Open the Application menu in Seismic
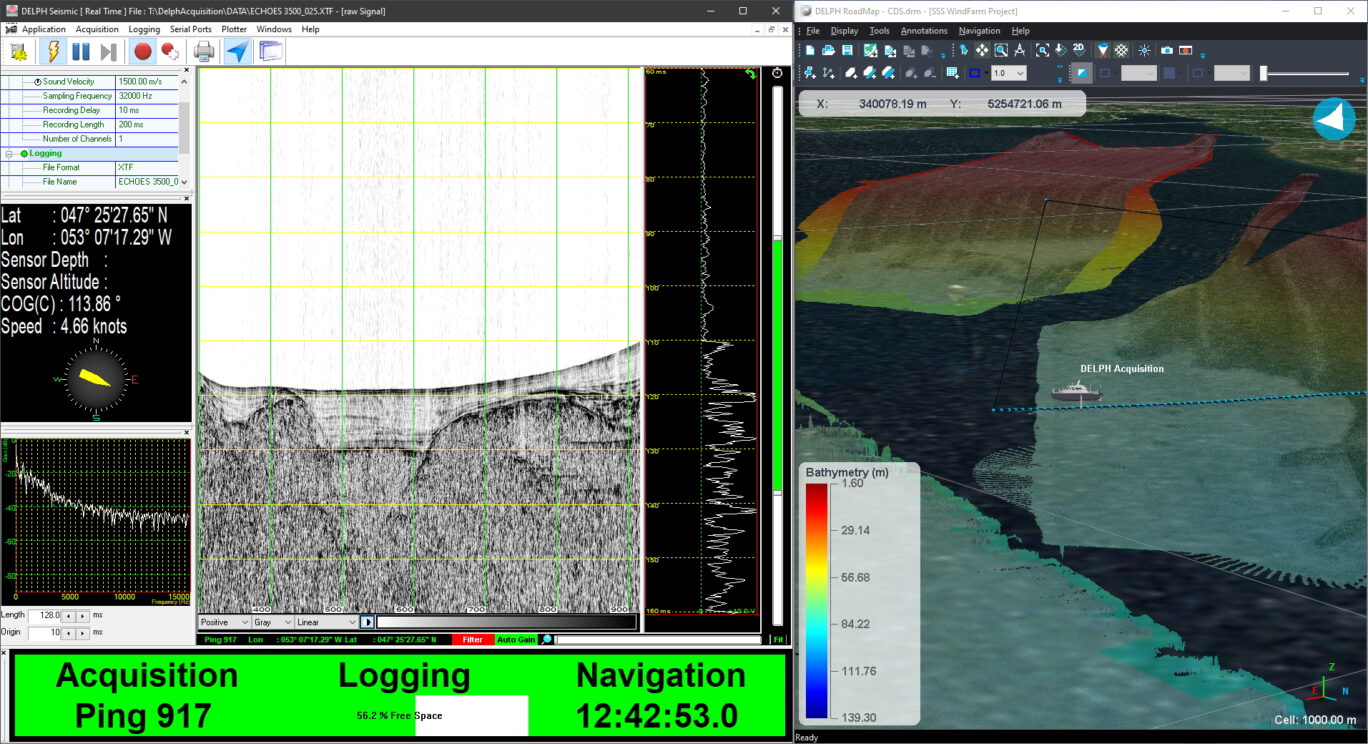Viewport: 1368px width, 744px height. click(43, 29)
